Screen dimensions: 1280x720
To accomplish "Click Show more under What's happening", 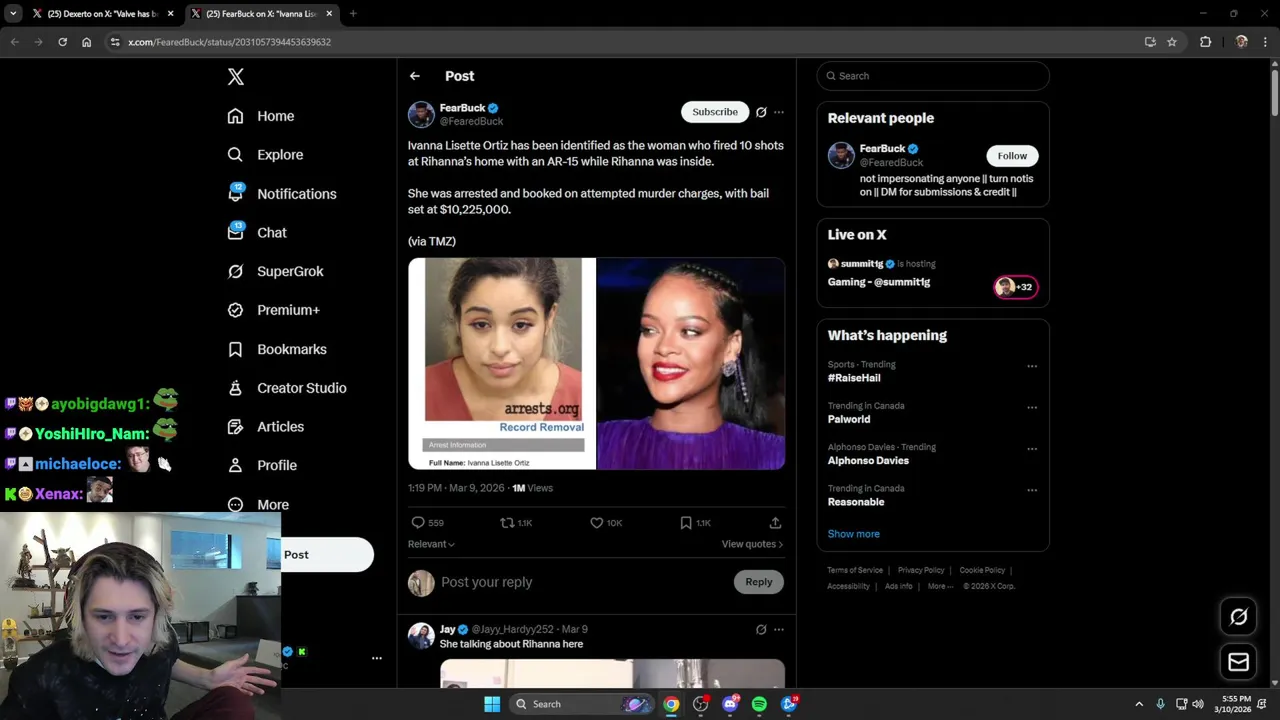I will [x=854, y=534].
